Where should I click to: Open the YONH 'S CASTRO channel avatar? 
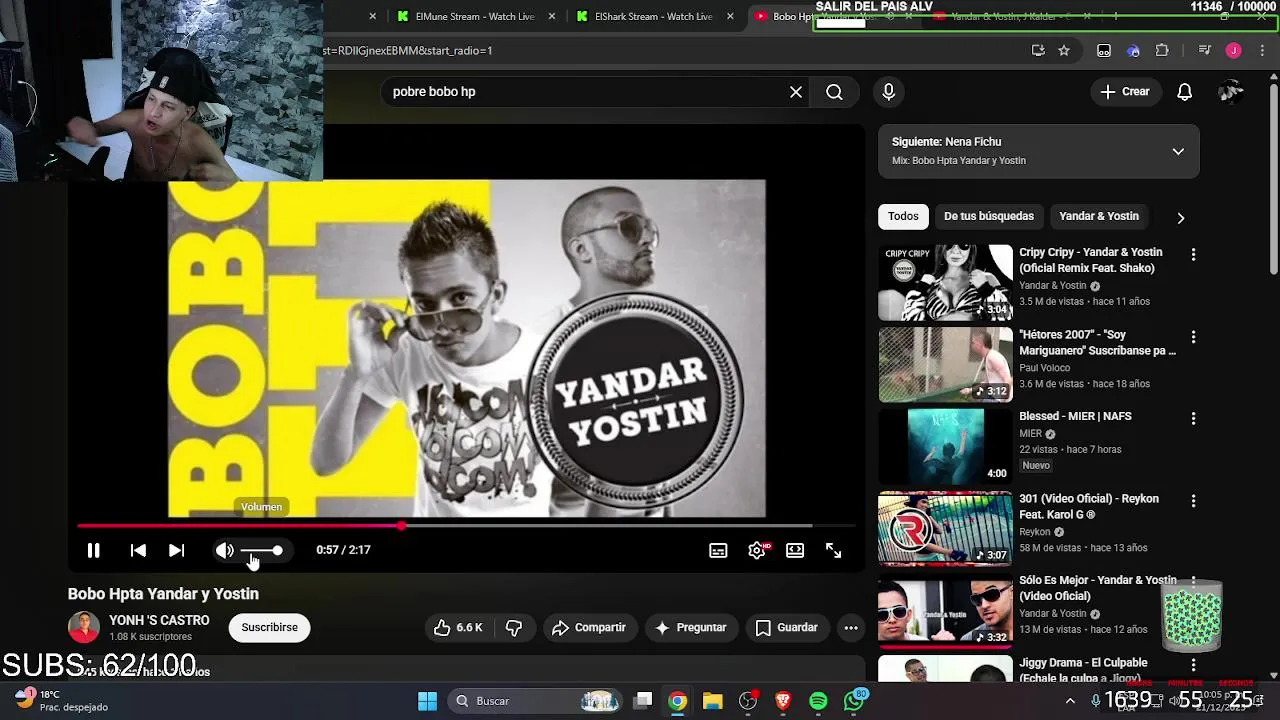pos(84,628)
